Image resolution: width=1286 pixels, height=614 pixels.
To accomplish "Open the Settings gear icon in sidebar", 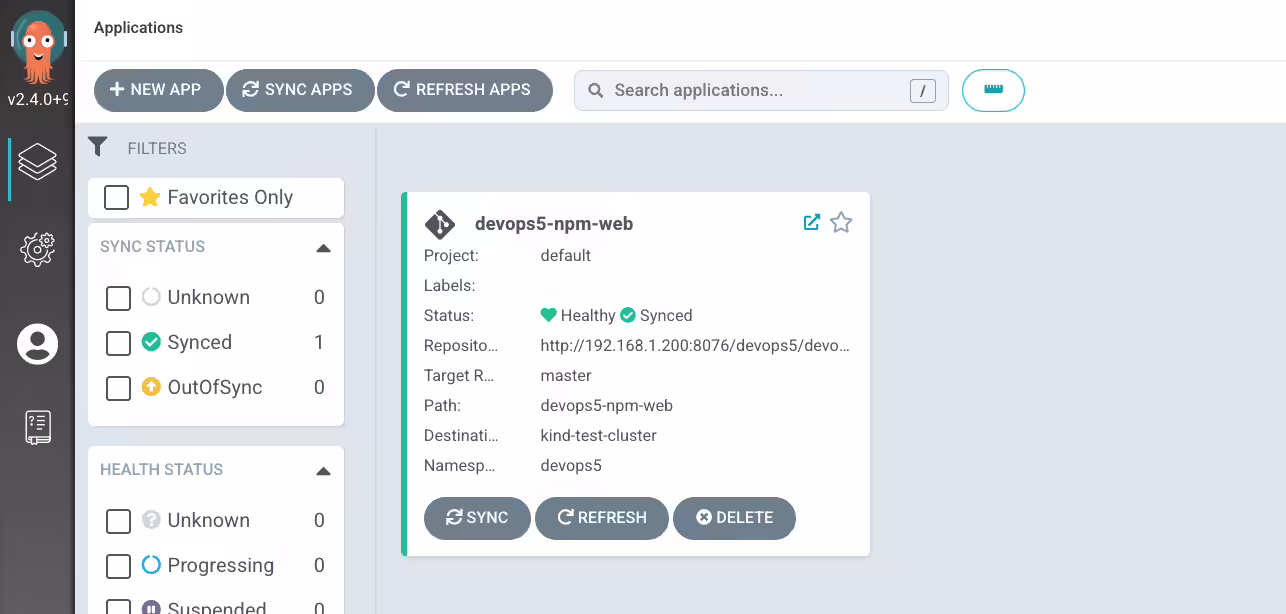I will tap(37, 249).
